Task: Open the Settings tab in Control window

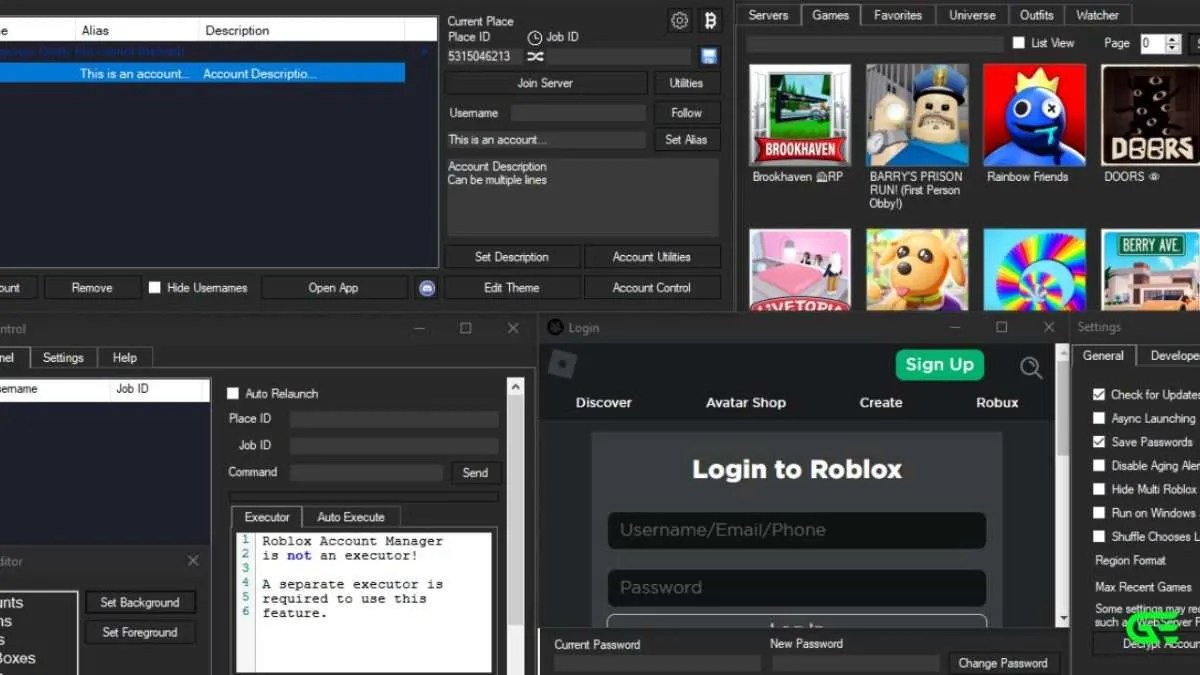Action: pyautogui.click(x=63, y=357)
